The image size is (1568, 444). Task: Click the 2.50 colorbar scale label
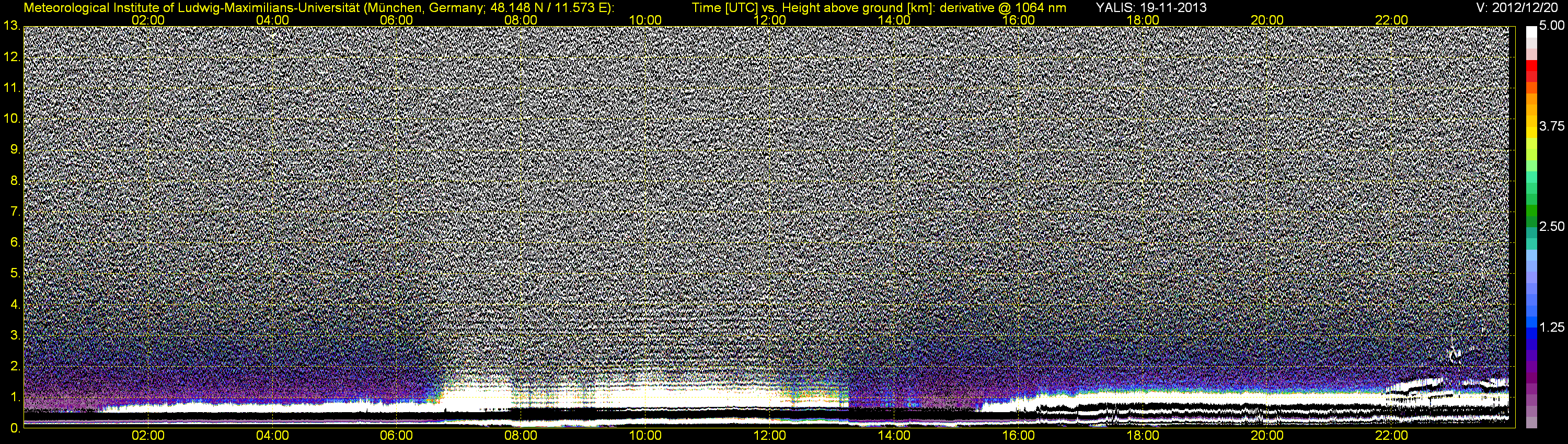(1552, 226)
